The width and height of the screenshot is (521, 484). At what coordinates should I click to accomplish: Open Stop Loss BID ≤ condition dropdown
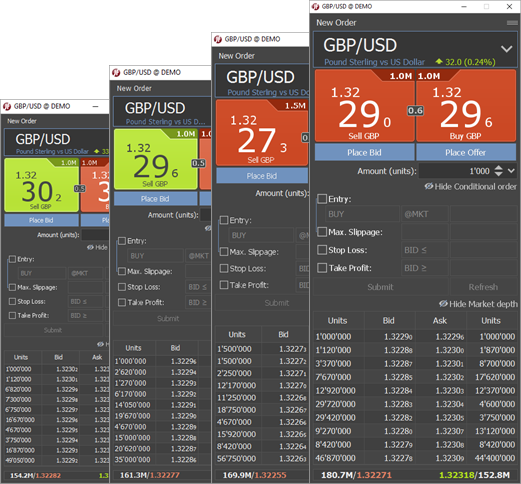[x=425, y=250]
